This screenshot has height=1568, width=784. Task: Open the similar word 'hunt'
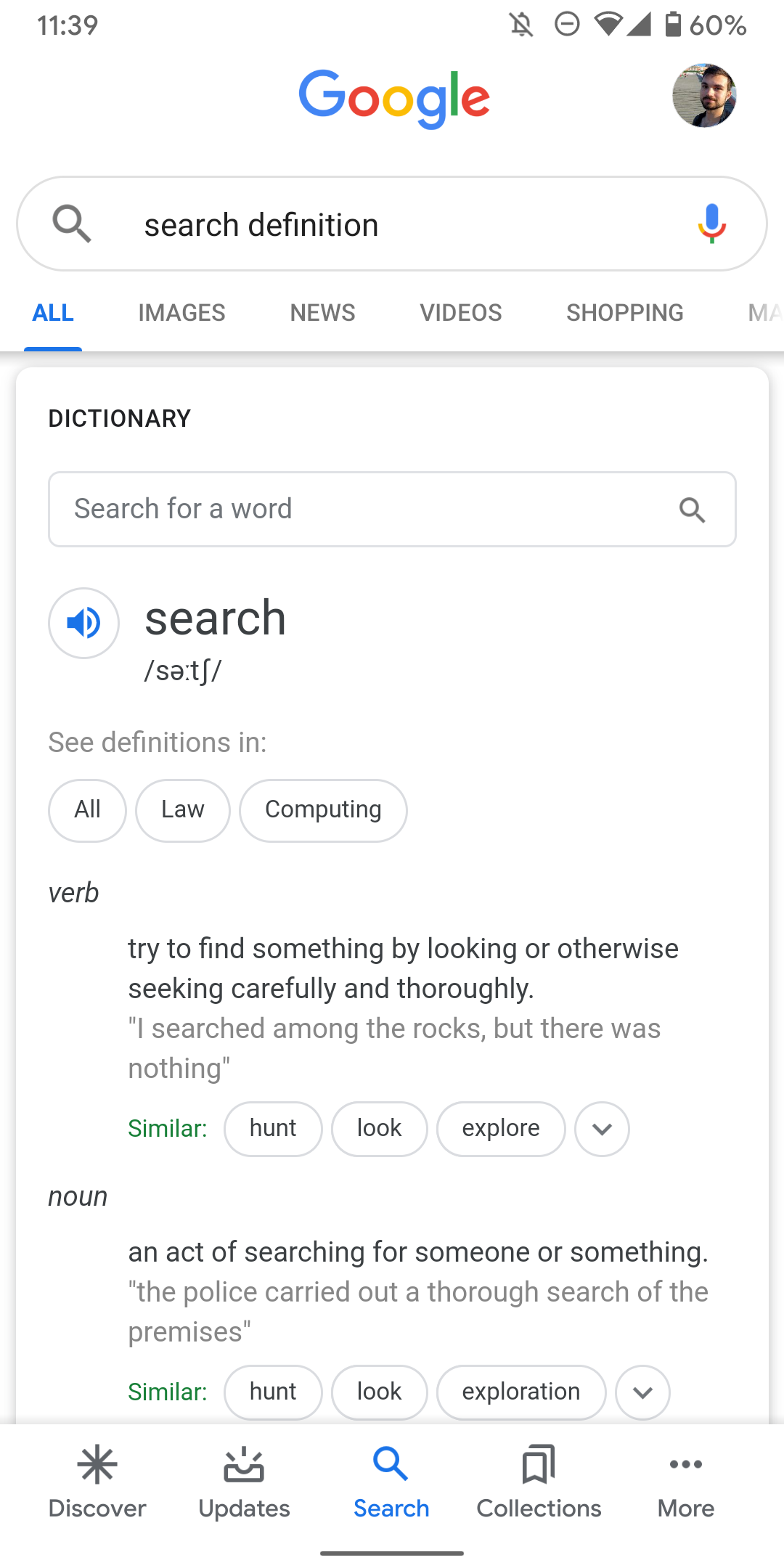coord(273,1128)
